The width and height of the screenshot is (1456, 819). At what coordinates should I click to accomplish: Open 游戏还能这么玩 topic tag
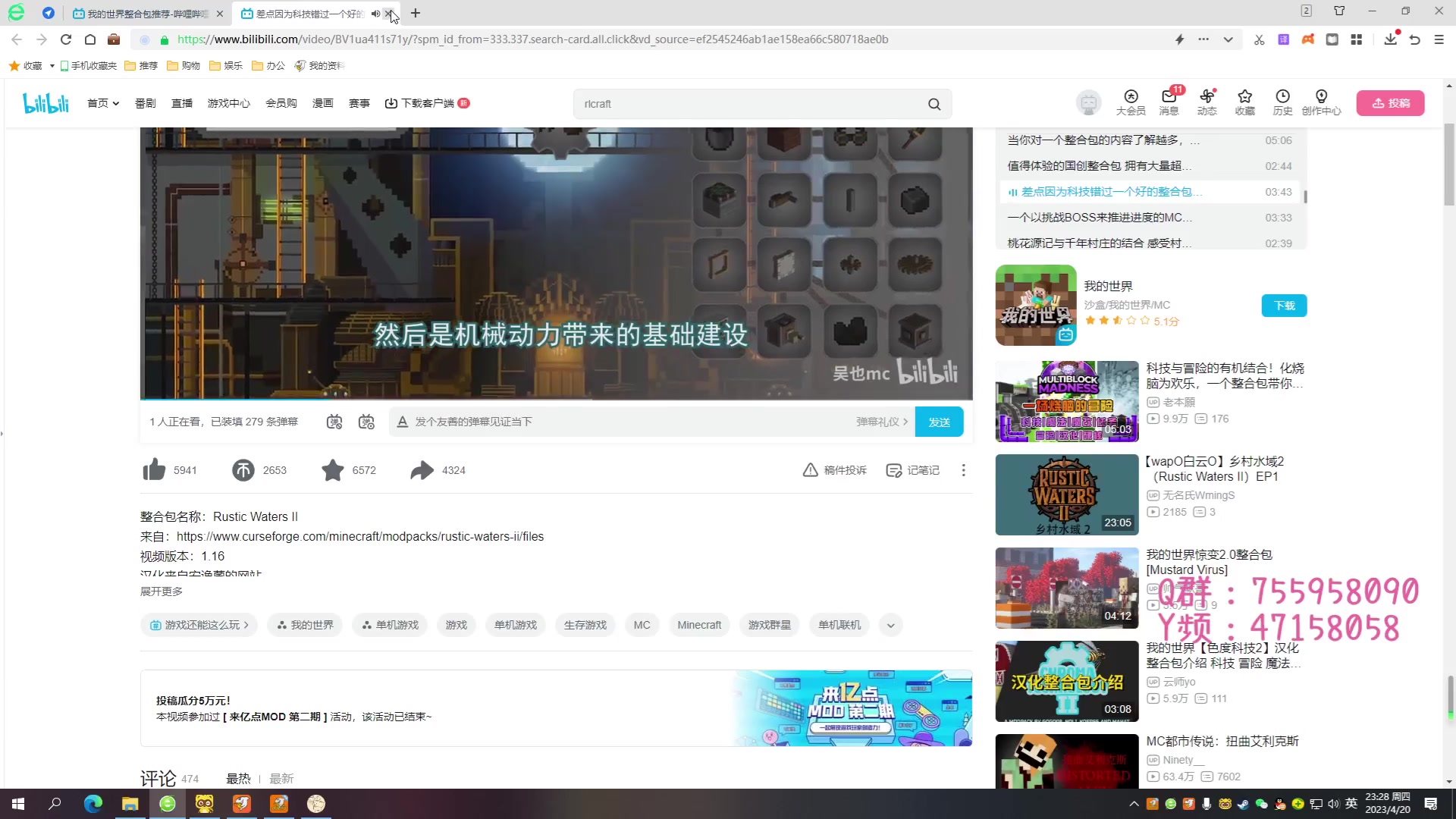[x=199, y=625]
